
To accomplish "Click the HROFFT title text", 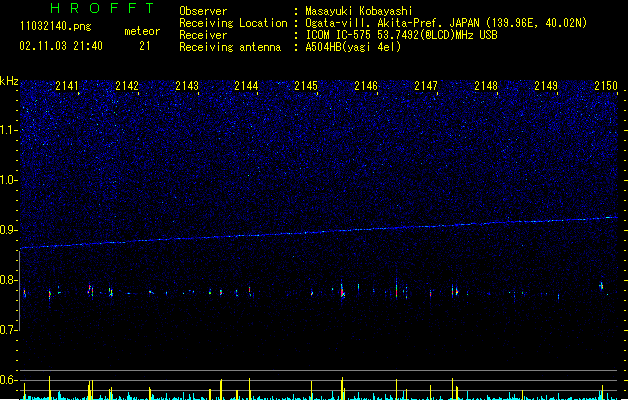I will tap(102, 8).
